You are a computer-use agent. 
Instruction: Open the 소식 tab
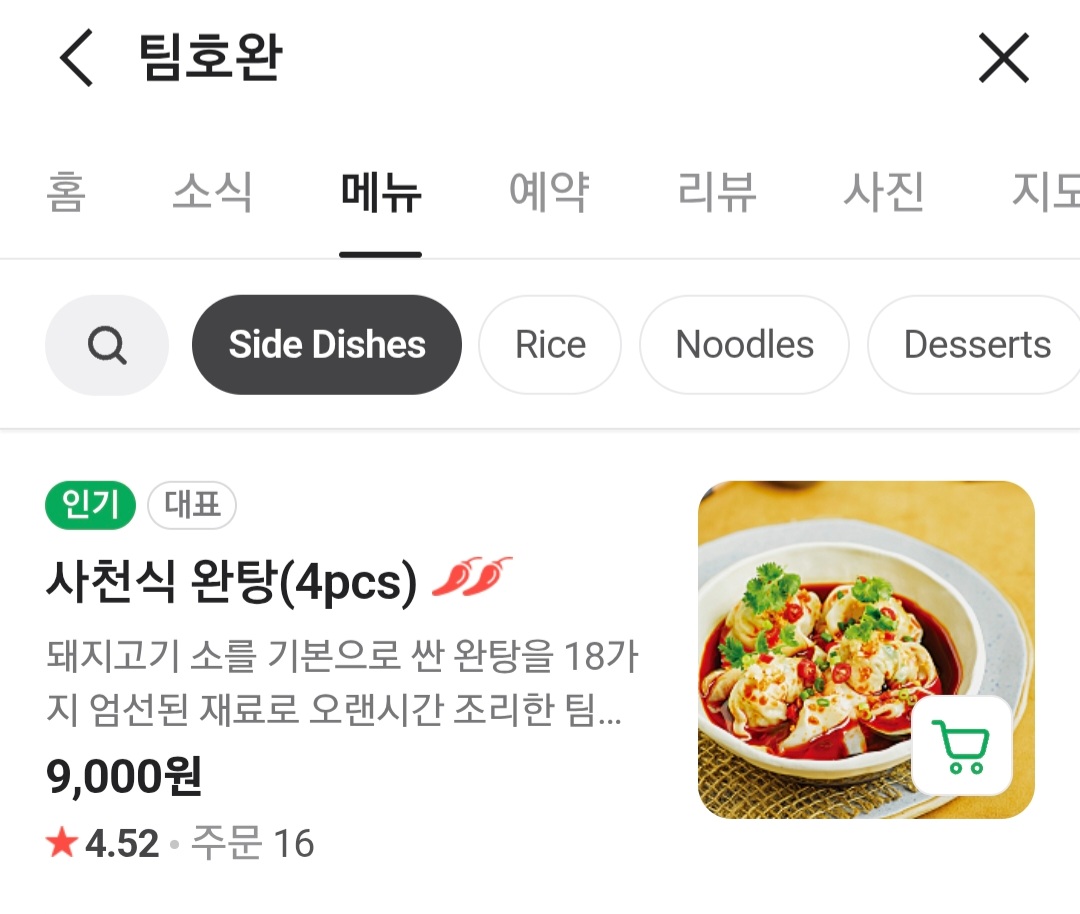(212, 192)
